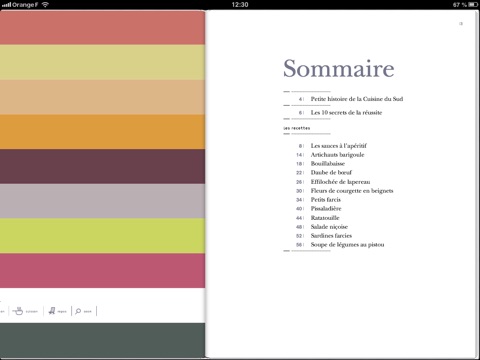Tap the signal bars next to Orange F
This screenshot has height=360, width=480.
6,5
